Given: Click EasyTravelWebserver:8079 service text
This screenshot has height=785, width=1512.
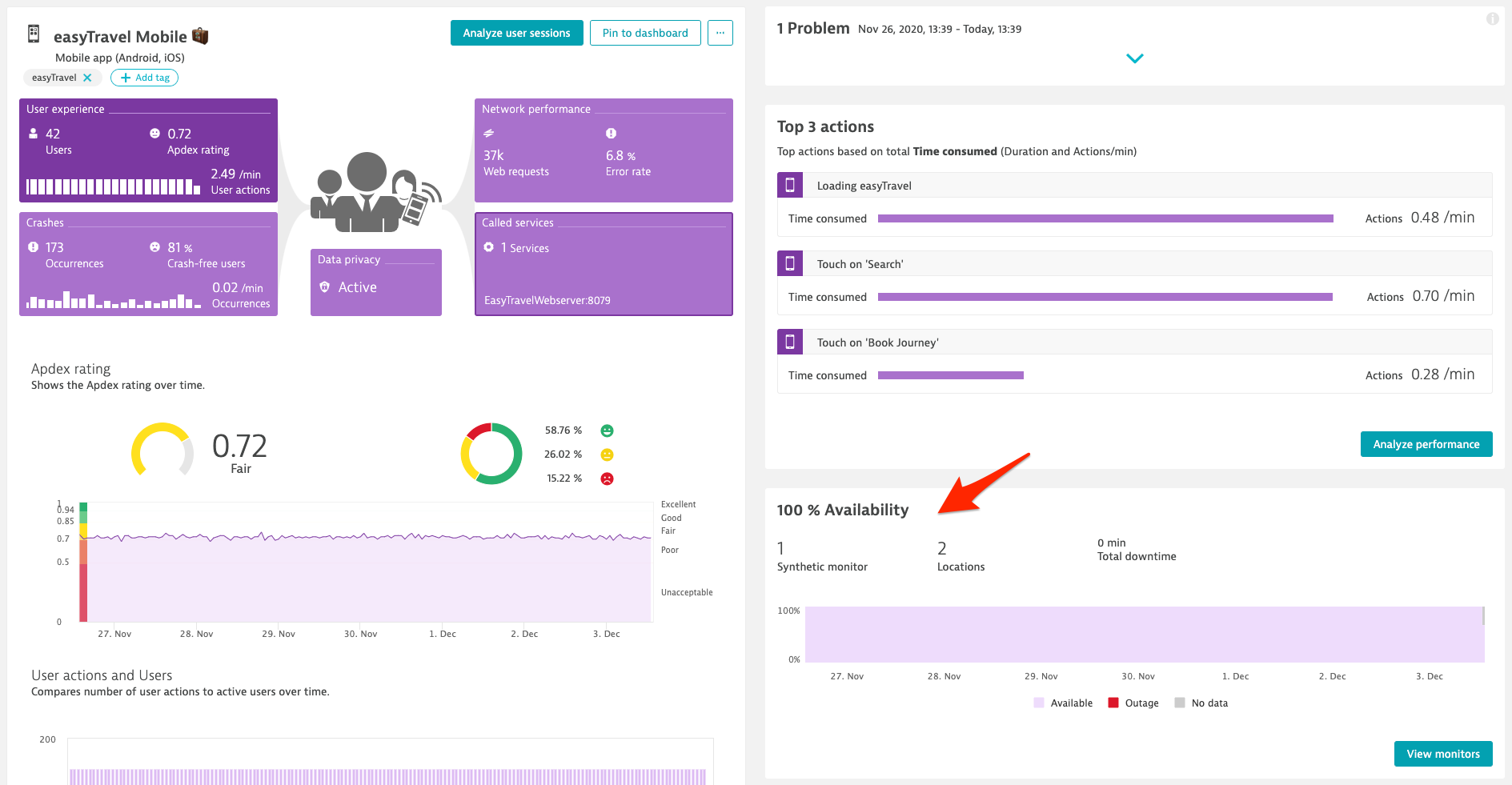Looking at the screenshot, I should [547, 300].
